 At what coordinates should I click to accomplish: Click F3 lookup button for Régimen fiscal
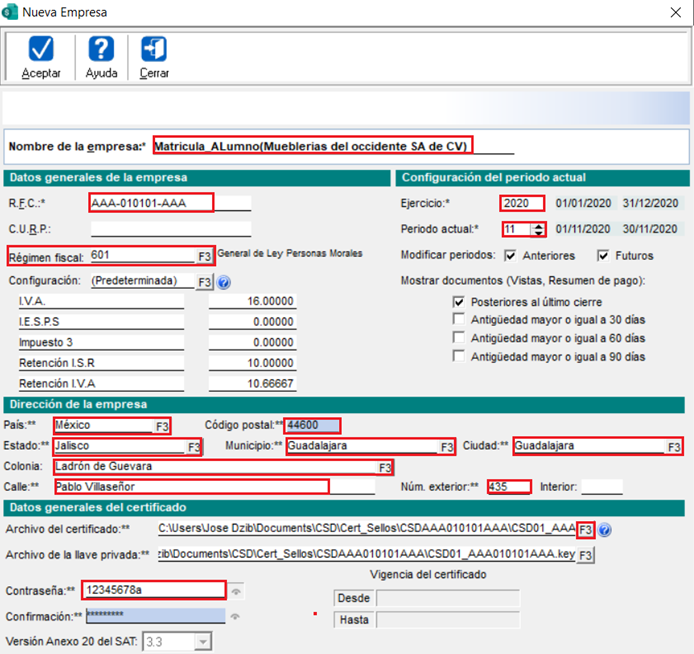tap(204, 255)
